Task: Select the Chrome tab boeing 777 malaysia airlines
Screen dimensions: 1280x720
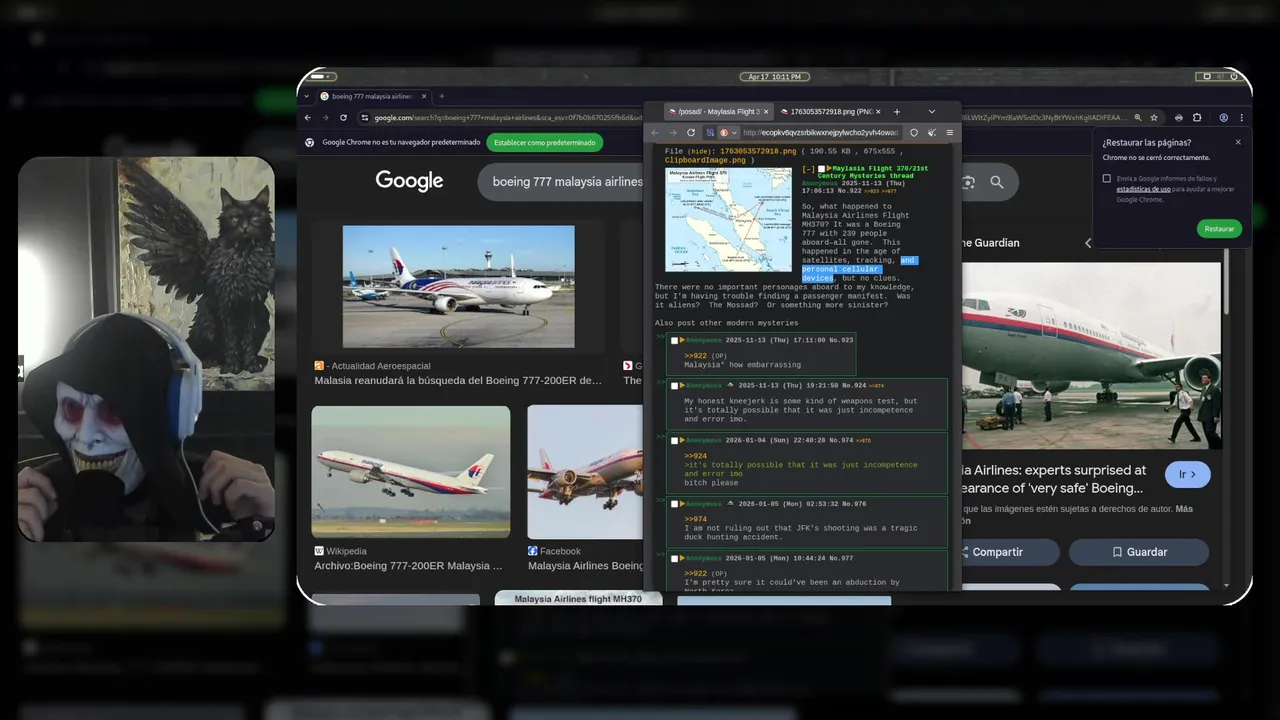Action: [375, 96]
